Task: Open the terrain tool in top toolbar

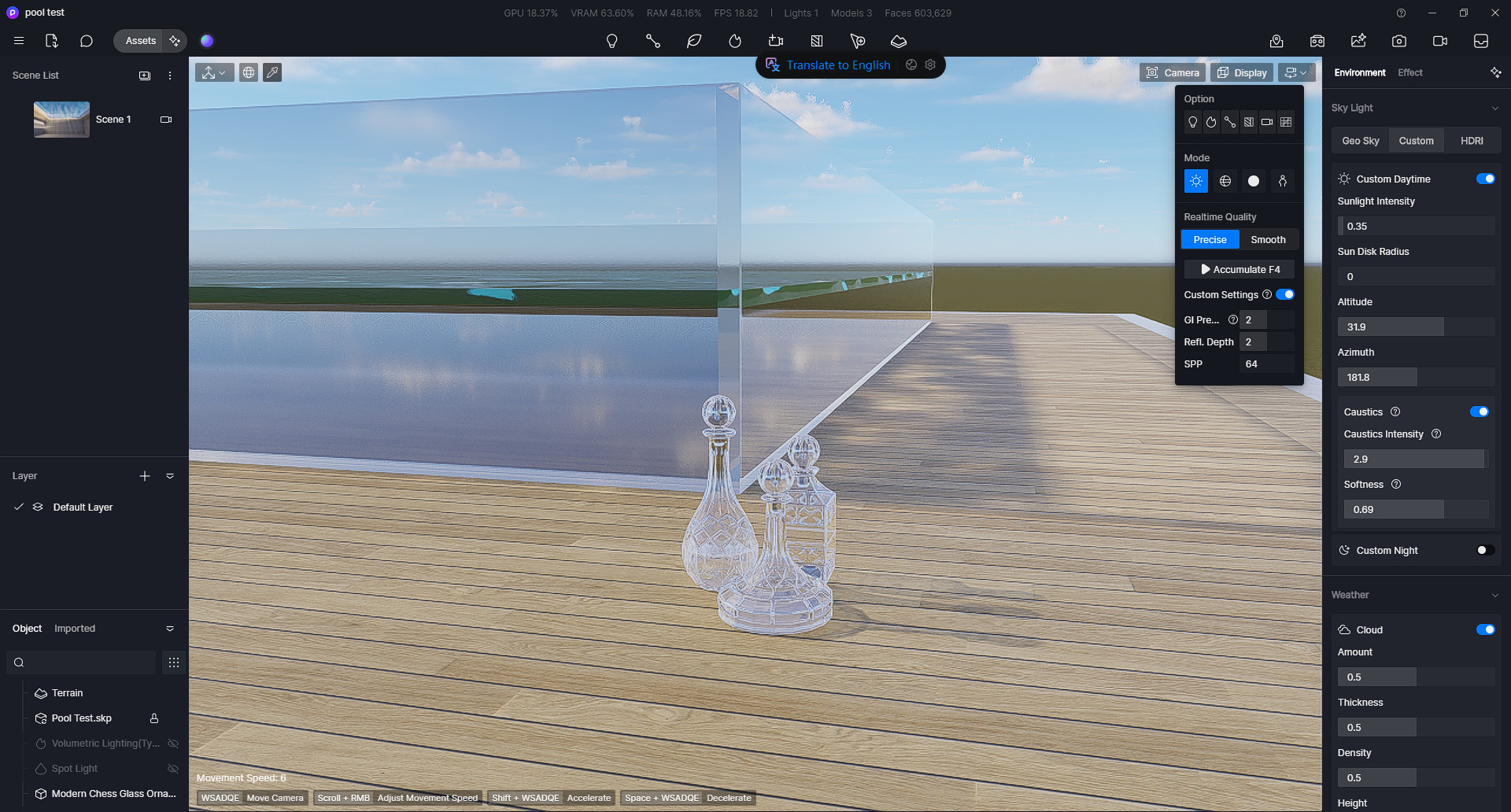Action: pyautogui.click(x=899, y=41)
